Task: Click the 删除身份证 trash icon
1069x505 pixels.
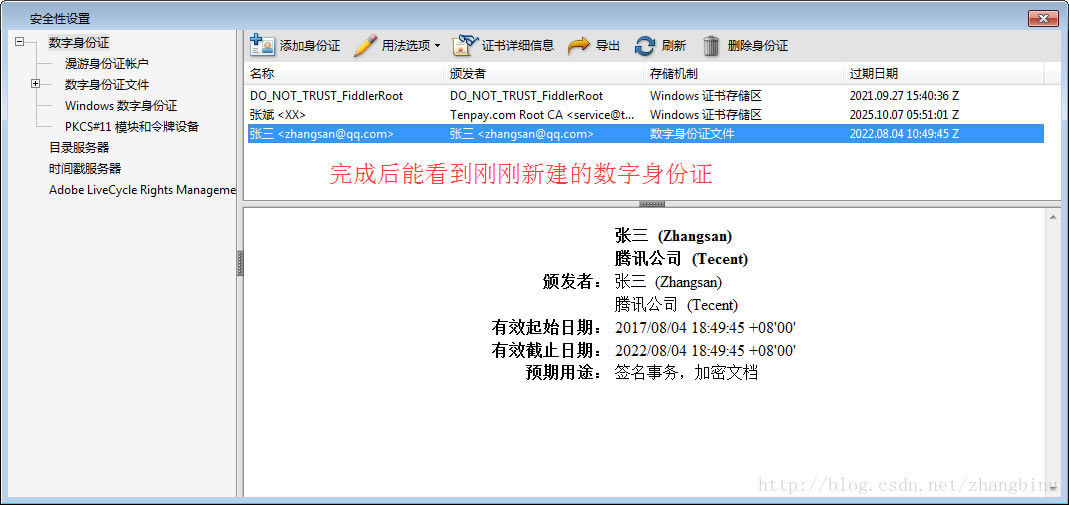Action: coord(711,46)
